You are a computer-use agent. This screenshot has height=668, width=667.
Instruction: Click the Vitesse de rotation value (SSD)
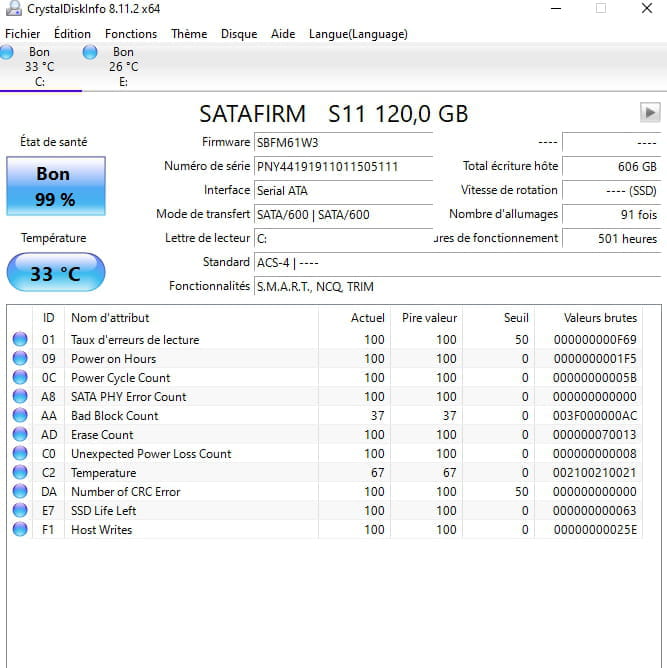[x=612, y=190]
